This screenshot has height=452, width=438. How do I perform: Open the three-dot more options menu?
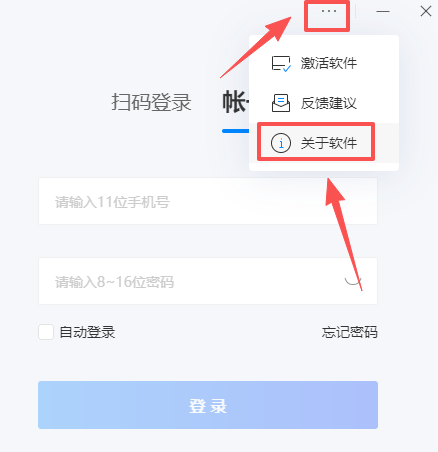click(x=328, y=11)
